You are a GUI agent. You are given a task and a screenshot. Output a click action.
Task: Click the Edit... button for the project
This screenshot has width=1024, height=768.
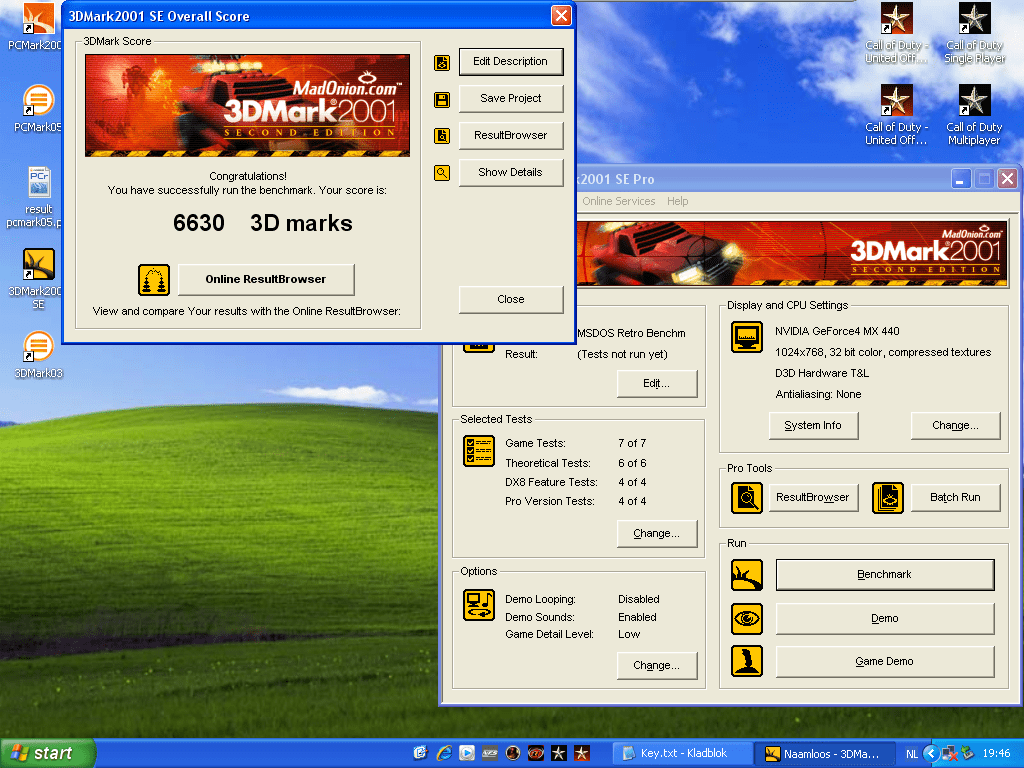click(656, 383)
